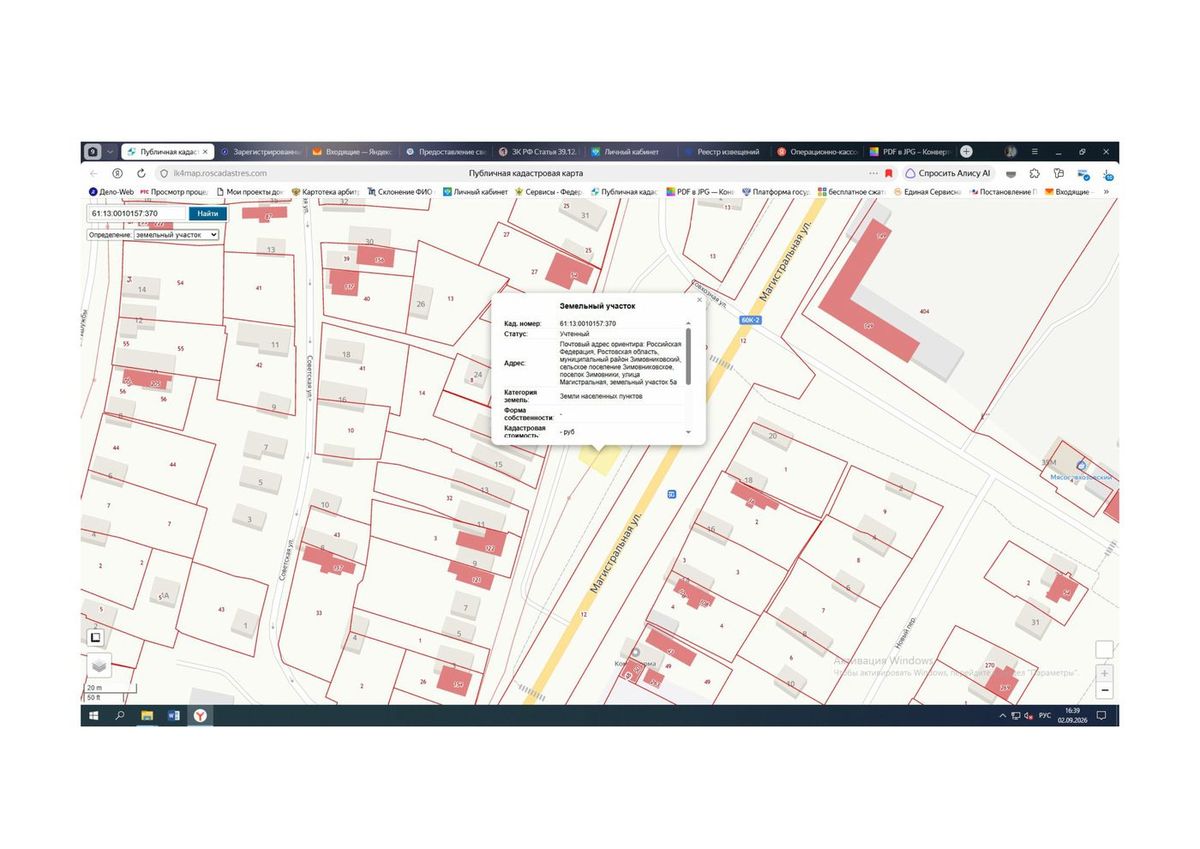Expand the system tray hidden icons chevron
This screenshot has height=849, width=1200.
1002,716
